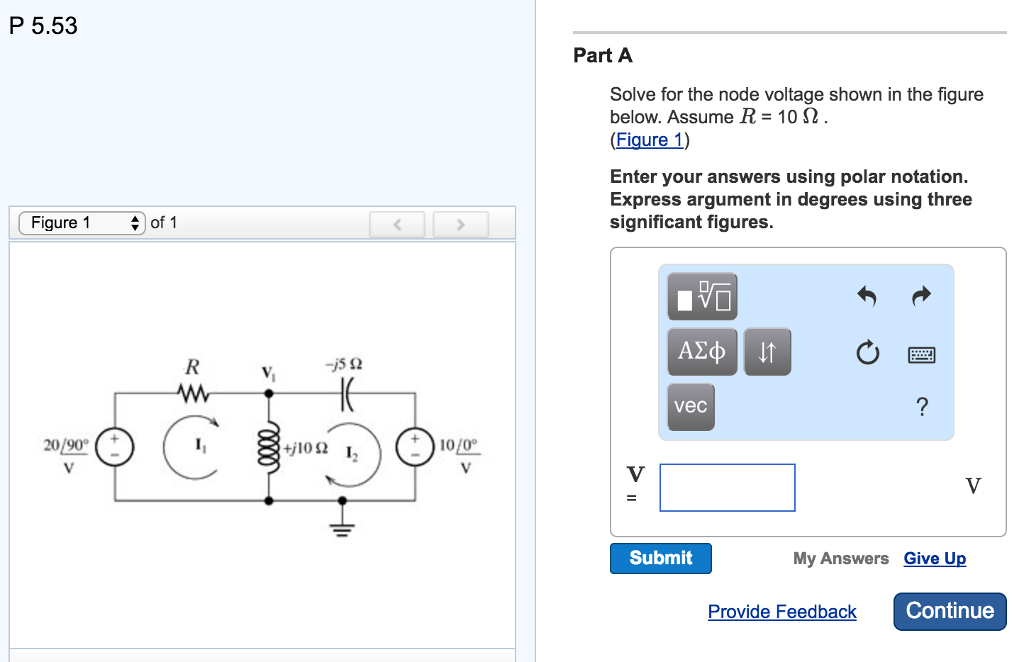1024x662 pixels.
Task: Open the keyboard shortcuts icon
Action: click(921, 354)
